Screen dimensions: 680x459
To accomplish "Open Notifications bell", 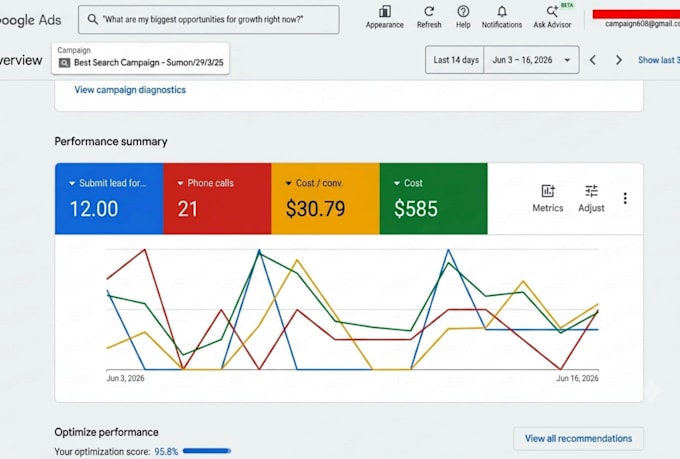I will [x=502, y=17].
